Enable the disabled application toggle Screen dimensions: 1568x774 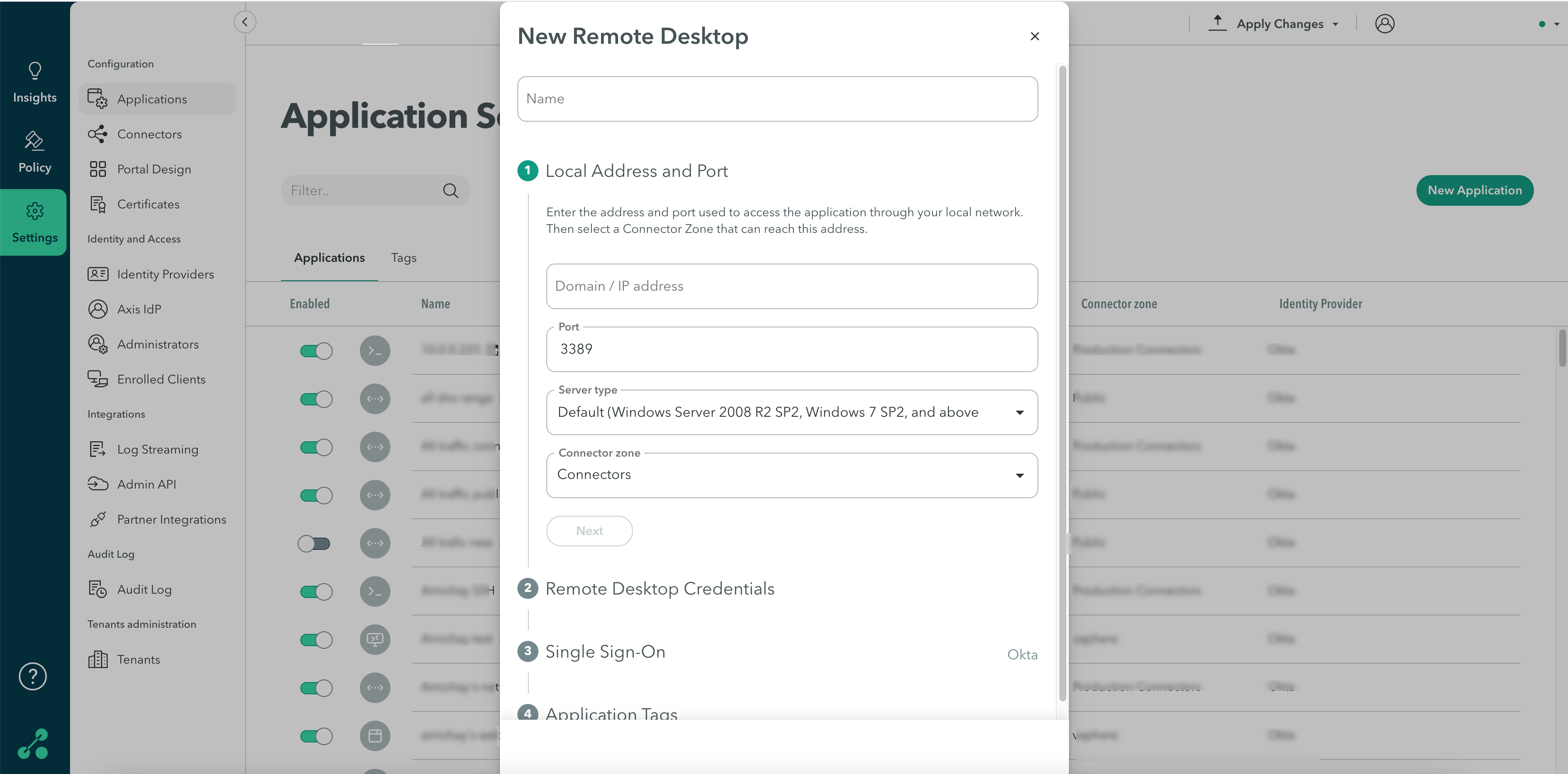(314, 543)
